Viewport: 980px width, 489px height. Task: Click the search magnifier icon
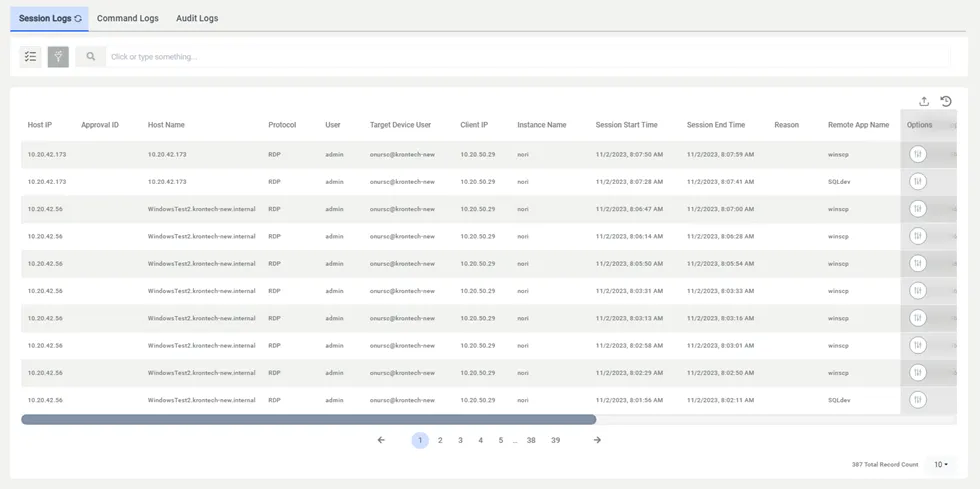coord(91,57)
